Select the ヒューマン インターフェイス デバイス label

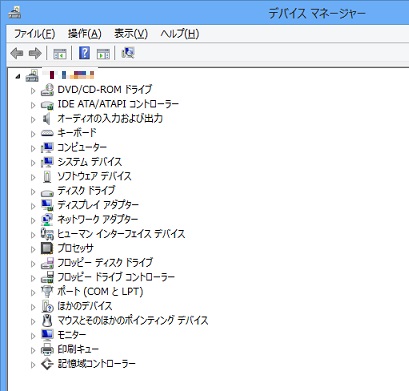click(x=121, y=234)
